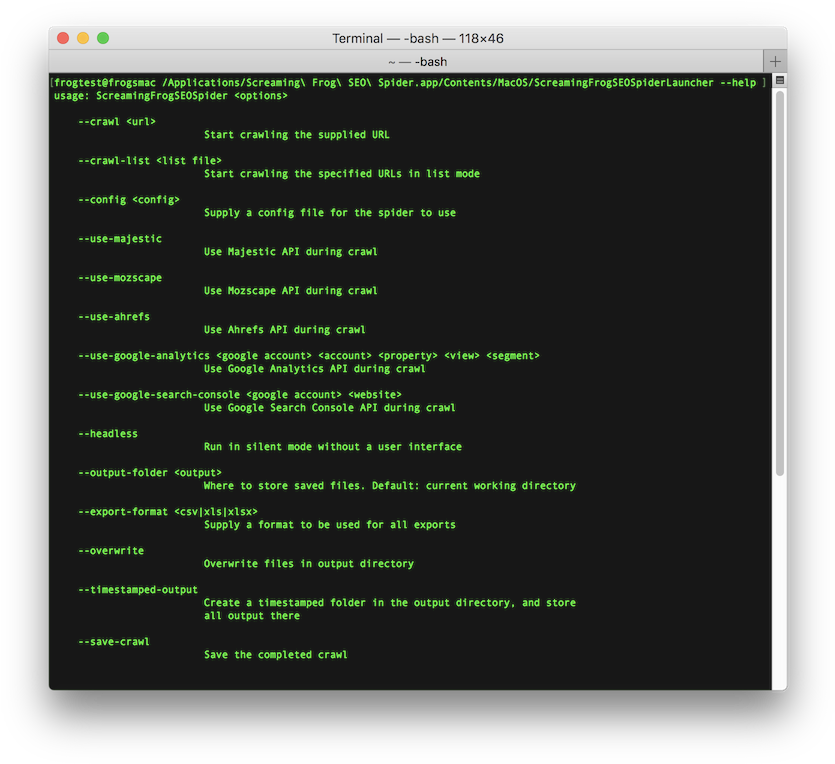Open a new terminal tab with plus button

[x=775, y=62]
